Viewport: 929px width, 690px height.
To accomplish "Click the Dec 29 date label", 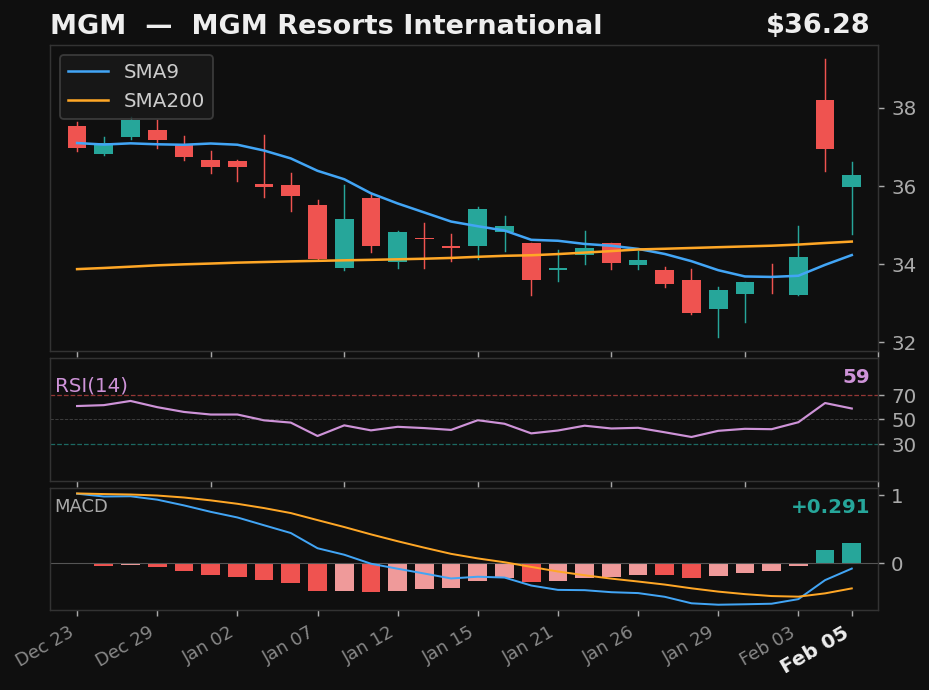I will pos(125,646).
